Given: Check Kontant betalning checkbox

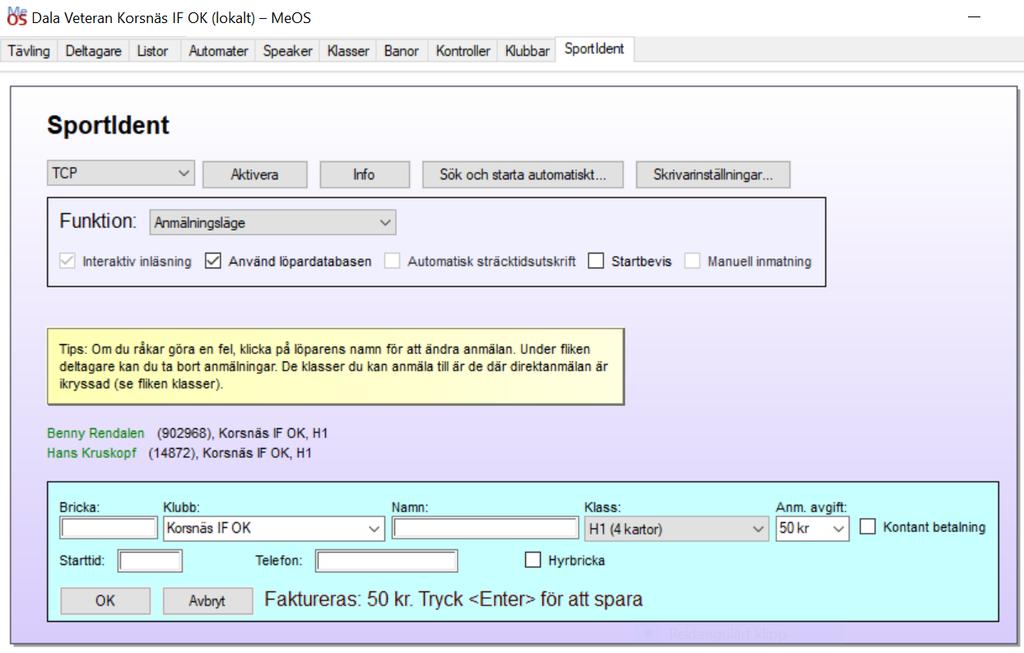Looking at the screenshot, I should coord(867,526).
